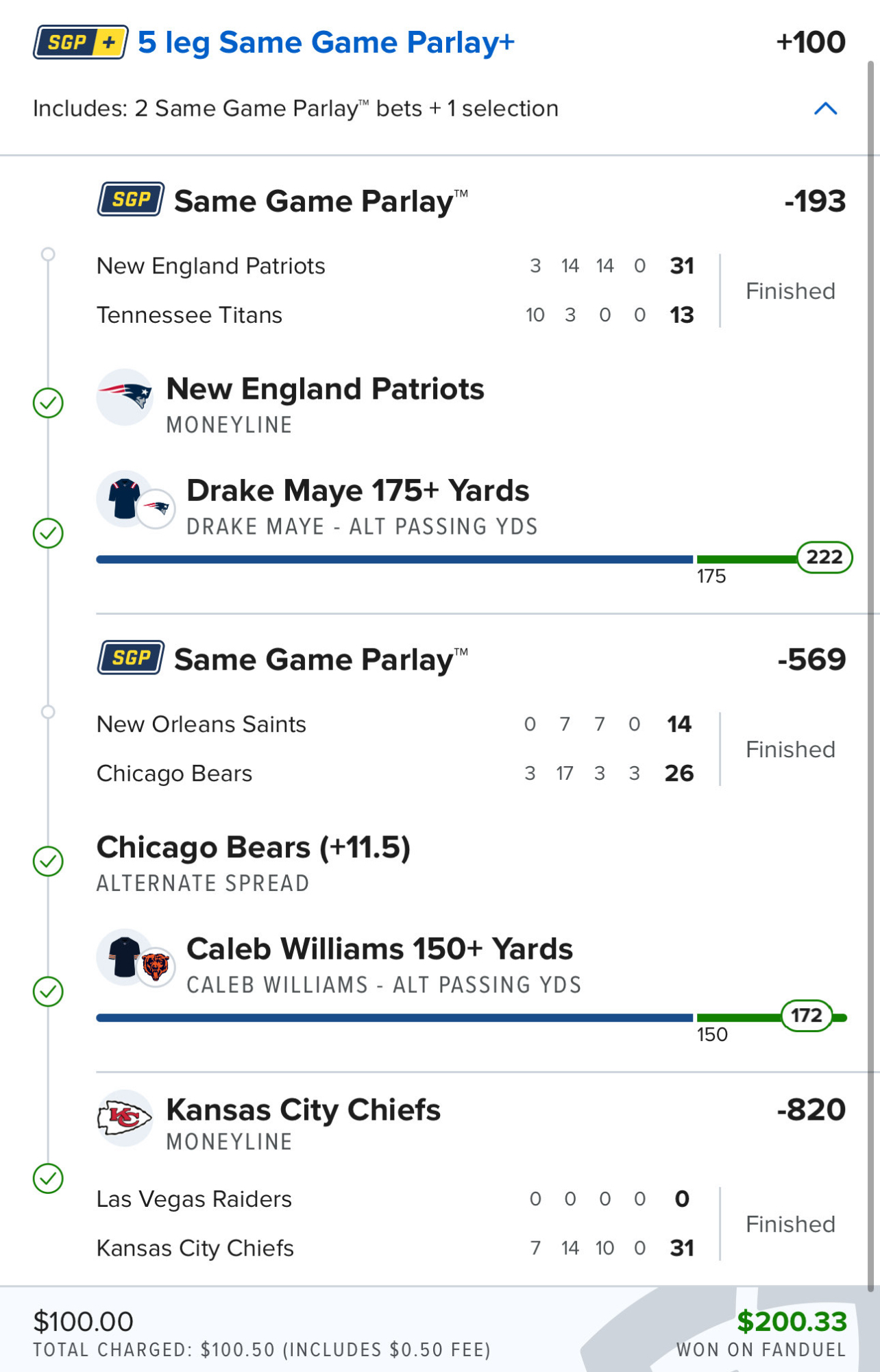Click the green checkmark beside Chicago Bears (+11.5)
The image size is (880, 1372).
click(48, 861)
